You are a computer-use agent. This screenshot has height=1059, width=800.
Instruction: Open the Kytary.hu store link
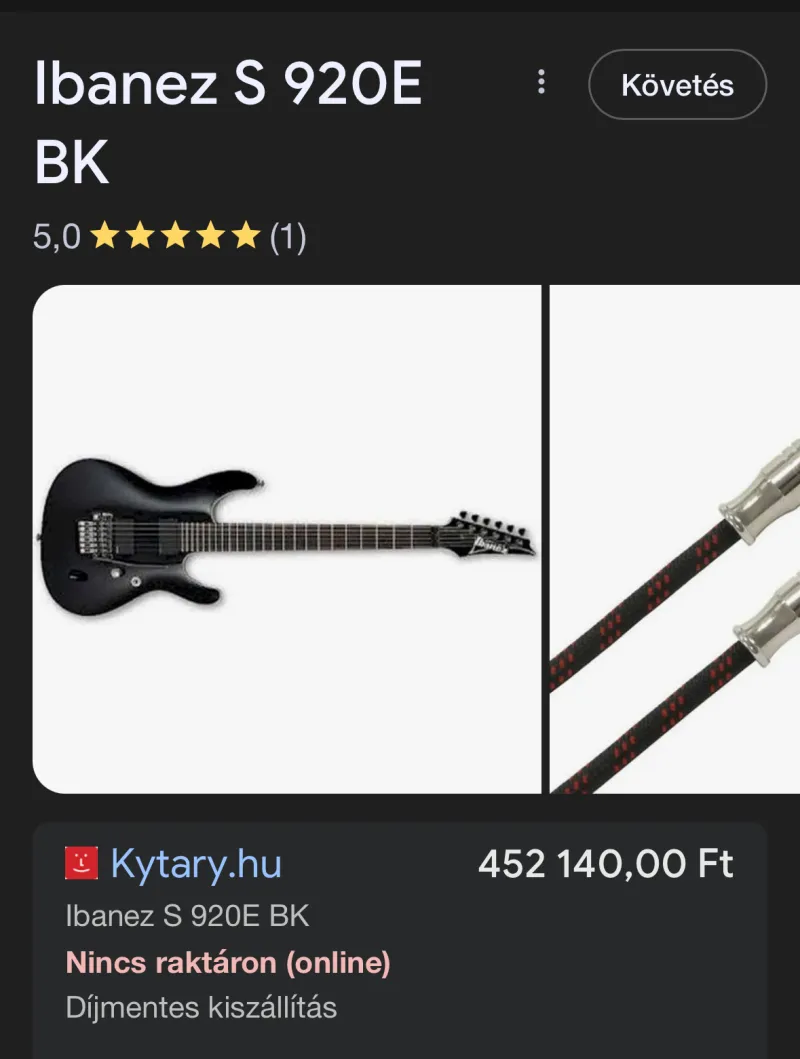click(x=196, y=864)
